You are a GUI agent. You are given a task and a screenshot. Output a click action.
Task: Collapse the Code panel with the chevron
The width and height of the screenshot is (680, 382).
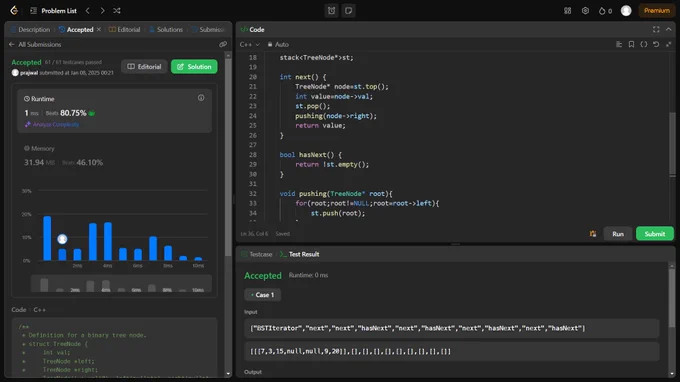click(x=669, y=29)
